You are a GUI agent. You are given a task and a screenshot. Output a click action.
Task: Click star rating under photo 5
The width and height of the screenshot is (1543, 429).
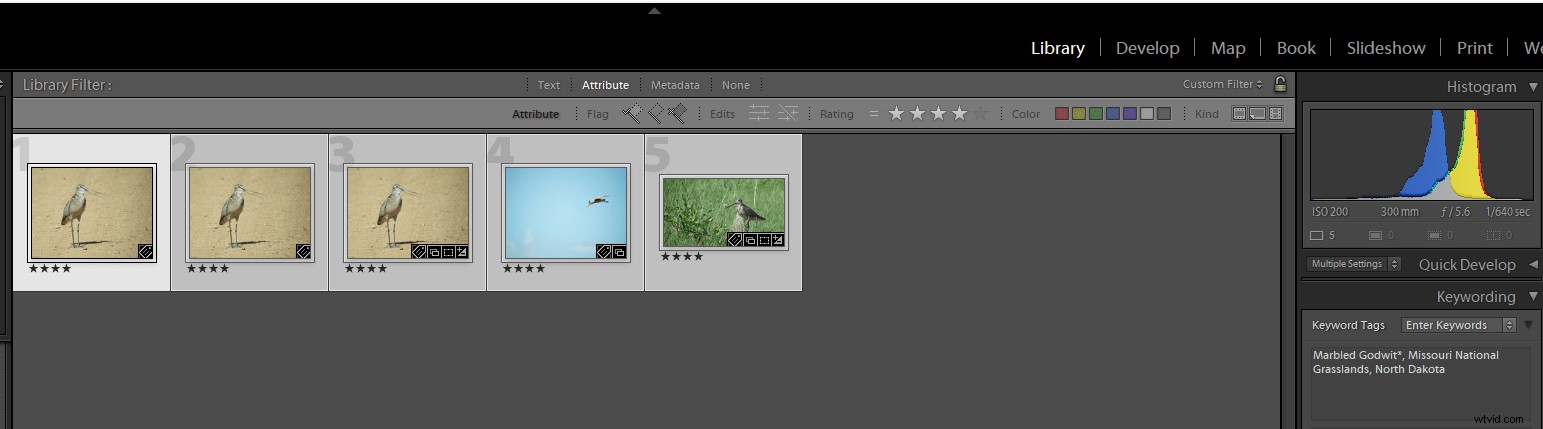[682, 257]
